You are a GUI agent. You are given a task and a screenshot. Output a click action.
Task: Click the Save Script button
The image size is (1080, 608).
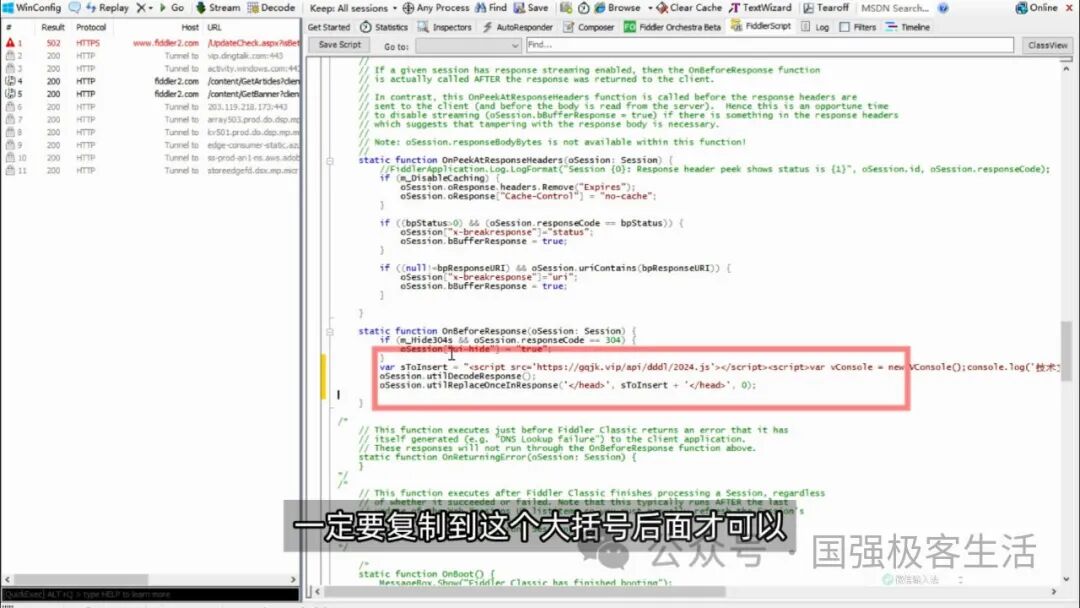click(340, 45)
